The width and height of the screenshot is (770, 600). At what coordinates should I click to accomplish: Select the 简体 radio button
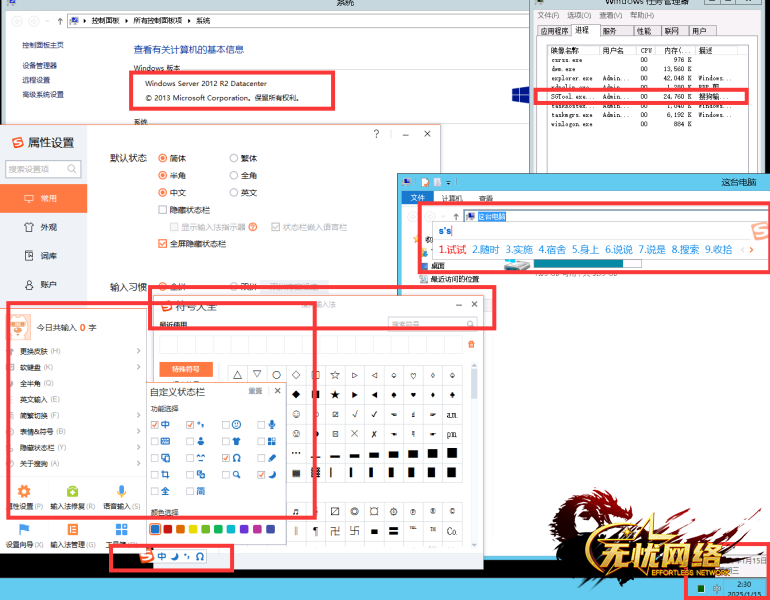pyautogui.click(x=162, y=158)
